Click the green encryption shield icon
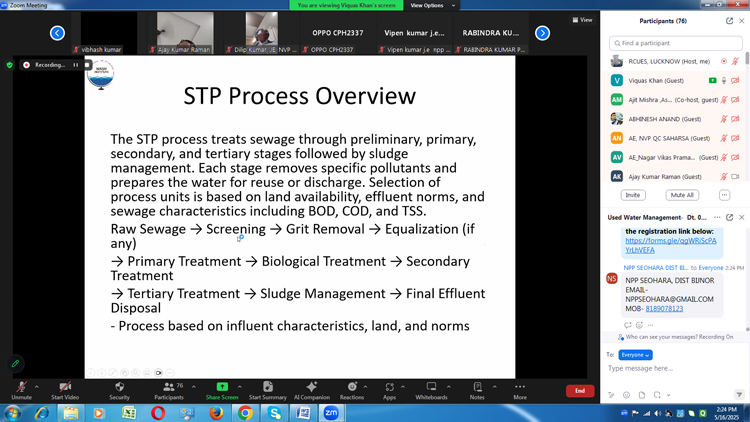Image resolution: width=750 pixels, height=422 pixels. (x=10, y=65)
